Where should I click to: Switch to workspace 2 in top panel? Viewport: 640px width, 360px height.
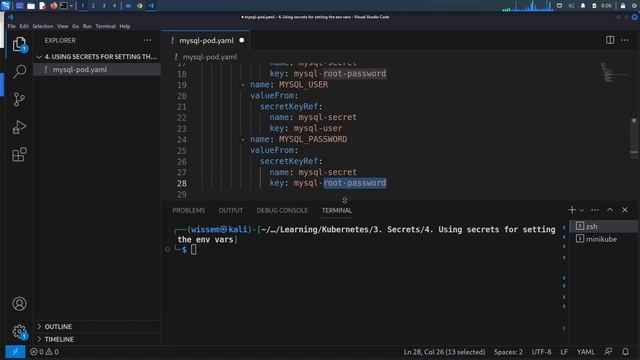click(x=93, y=6)
